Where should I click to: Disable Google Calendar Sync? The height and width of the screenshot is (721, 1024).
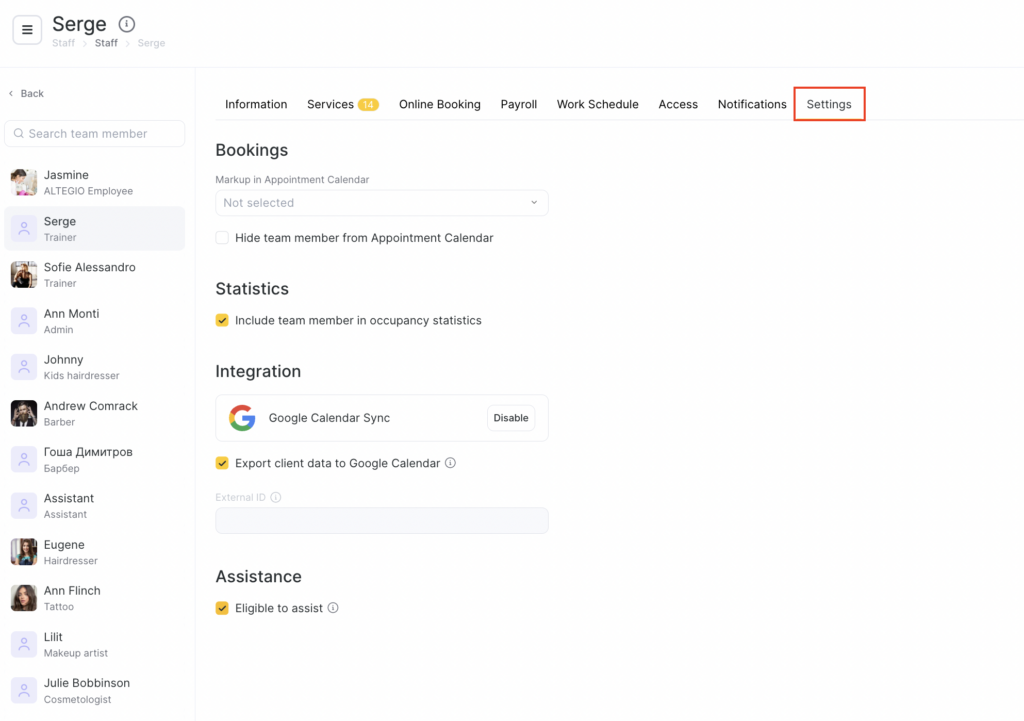click(510, 418)
